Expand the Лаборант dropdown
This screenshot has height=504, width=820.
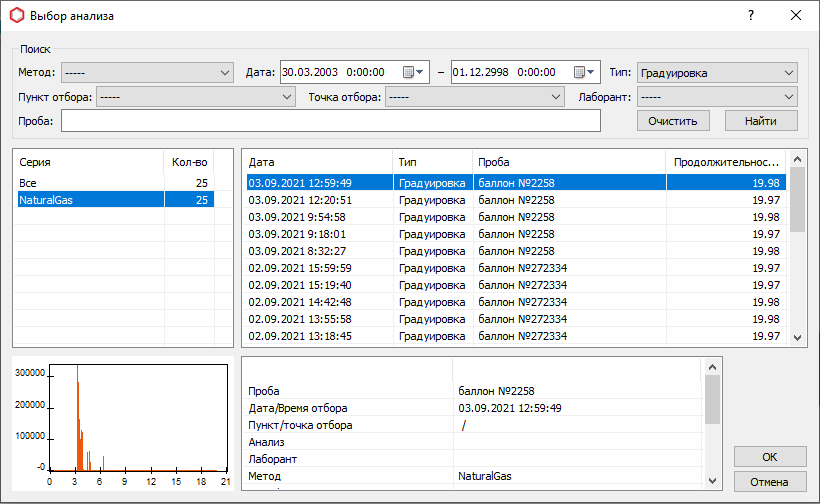pos(716,97)
